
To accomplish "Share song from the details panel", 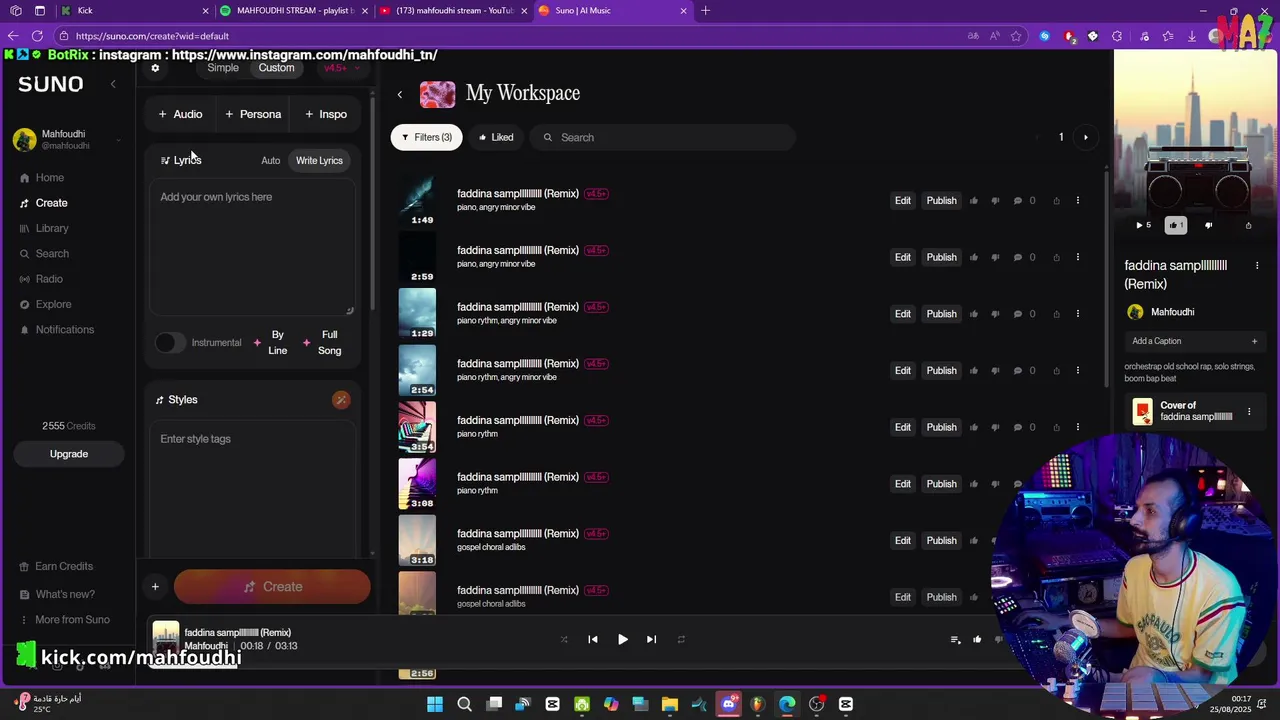I will tap(1248, 226).
